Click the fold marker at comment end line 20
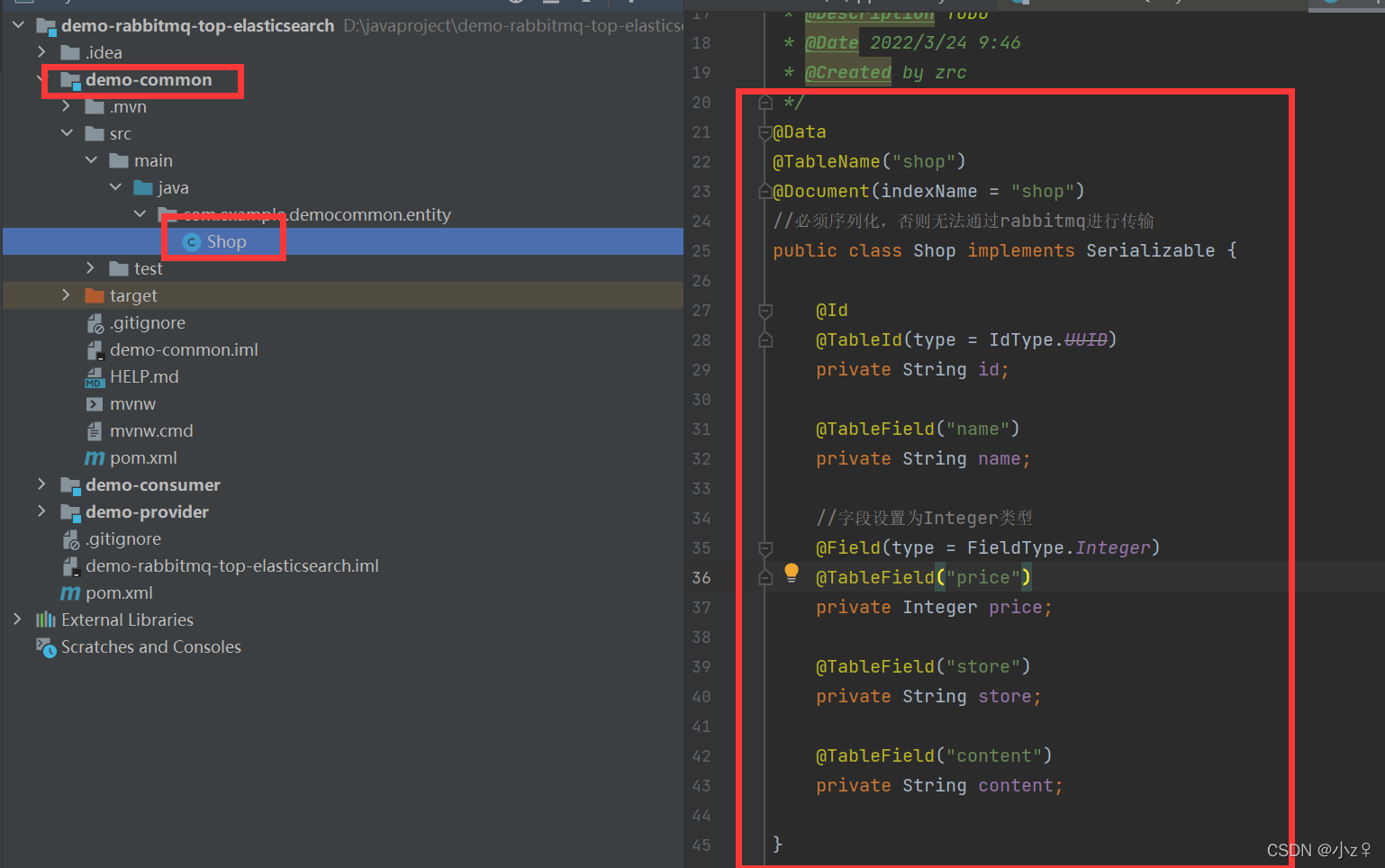This screenshot has height=868, width=1385. (x=765, y=103)
